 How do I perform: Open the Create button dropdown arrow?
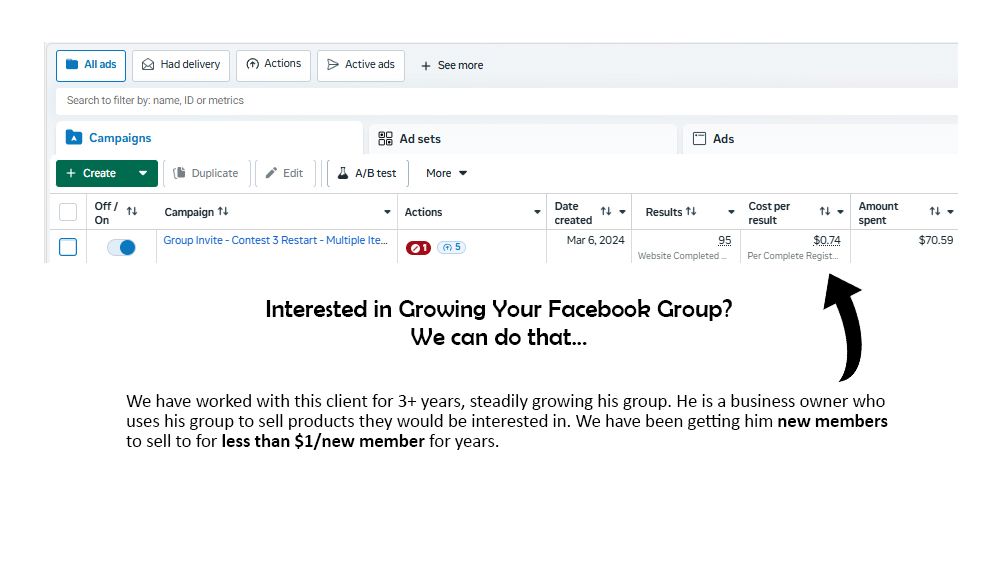pyautogui.click(x=143, y=173)
